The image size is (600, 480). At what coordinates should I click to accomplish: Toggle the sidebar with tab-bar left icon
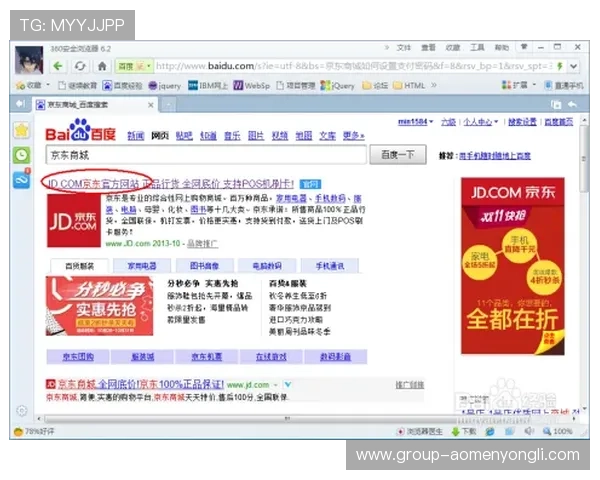pyautogui.click(x=20, y=104)
